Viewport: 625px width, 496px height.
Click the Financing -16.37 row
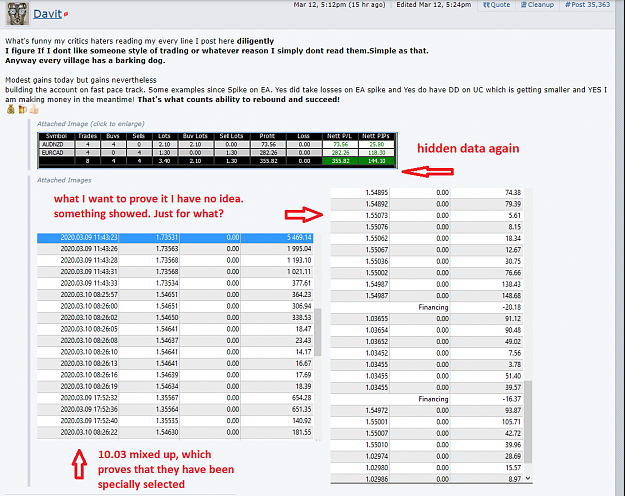coord(426,399)
